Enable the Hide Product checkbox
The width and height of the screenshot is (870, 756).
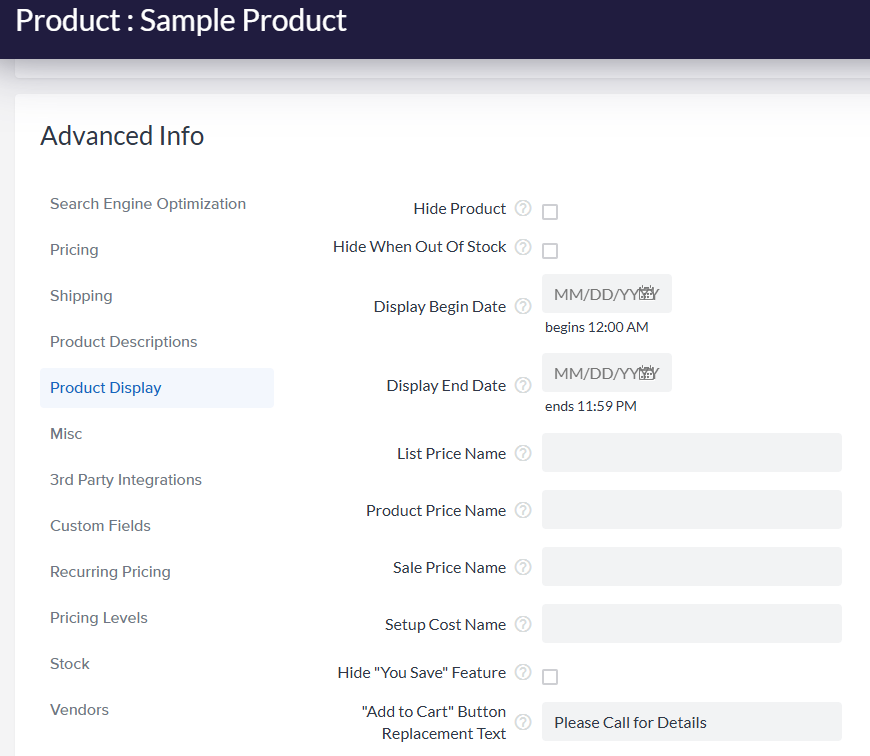(549, 211)
